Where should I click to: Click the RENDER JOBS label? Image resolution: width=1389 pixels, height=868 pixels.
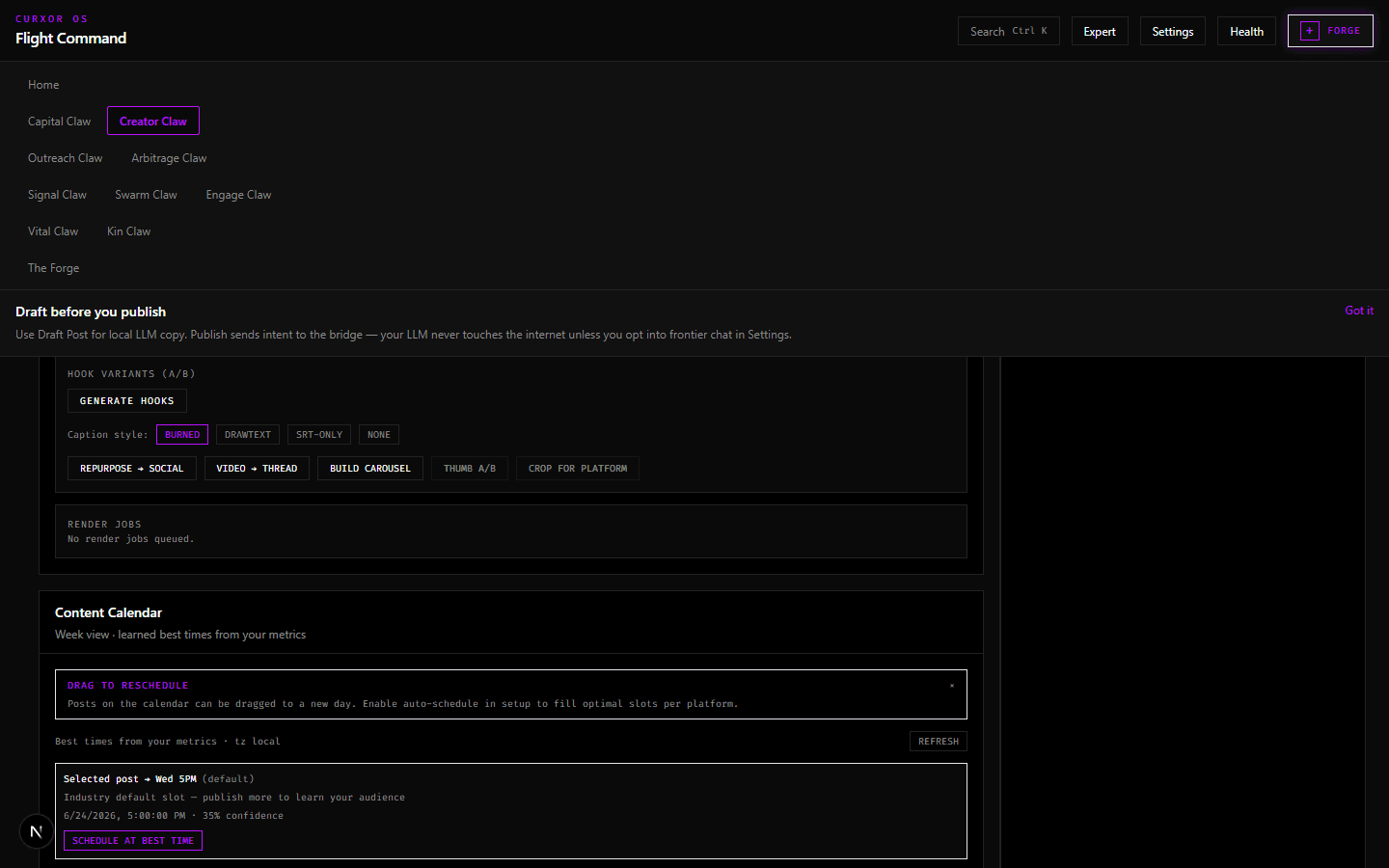click(x=104, y=525)
